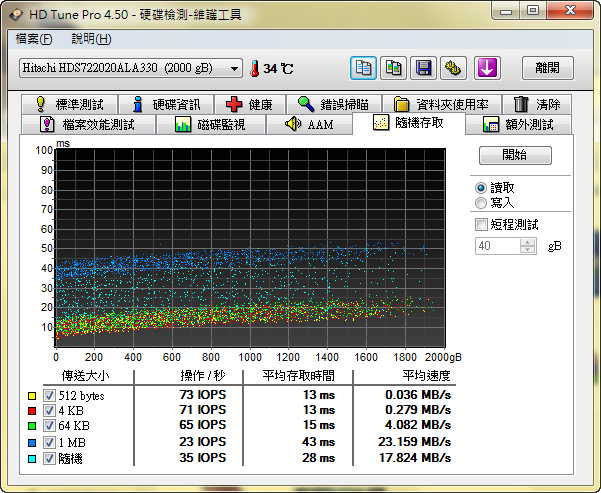The width and height of the screenshot is (601, 493).
Task: Switch to the 錯誤掃瞄 error scan tab
Action: 333,104
